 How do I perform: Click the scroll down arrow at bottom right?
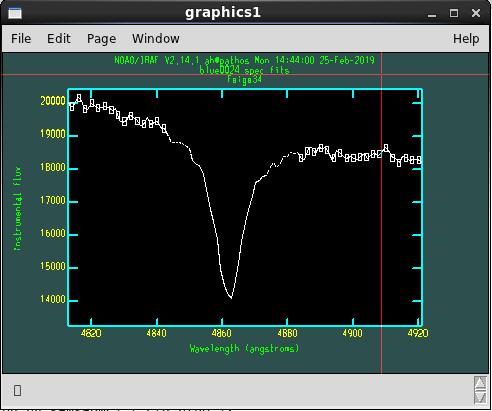(480, 397)
